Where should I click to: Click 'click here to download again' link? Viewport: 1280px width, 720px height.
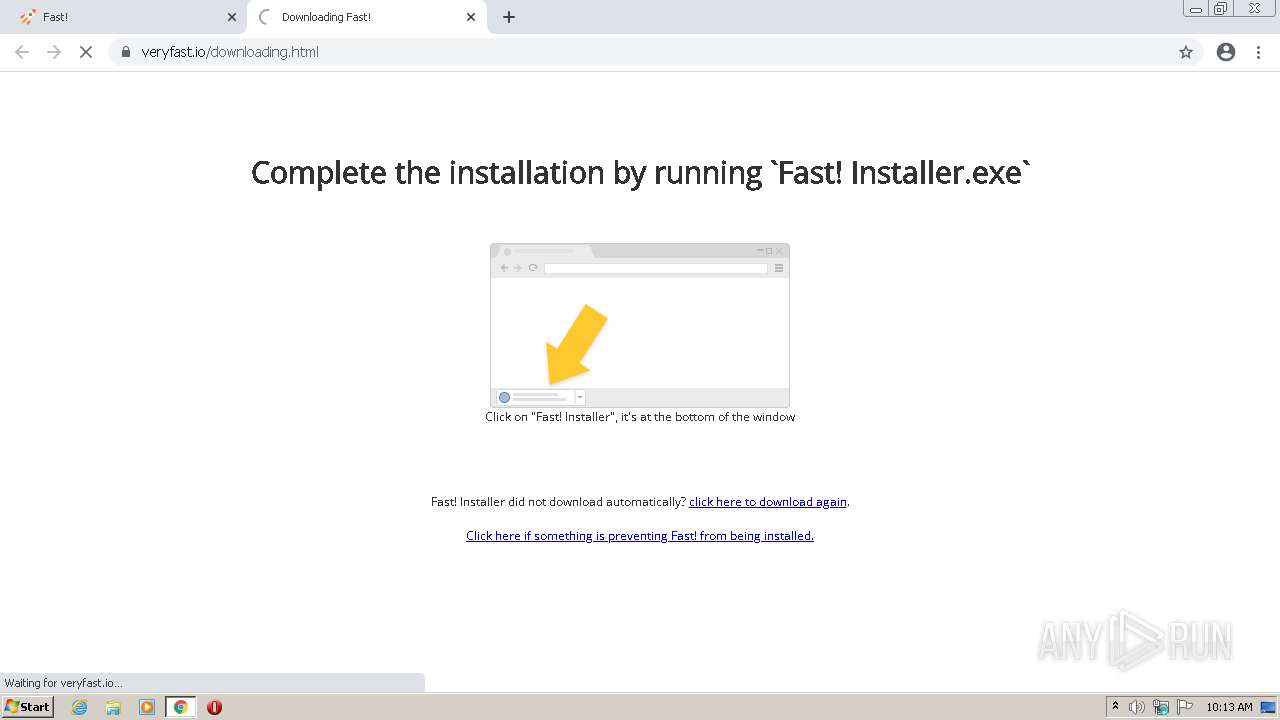click(768, 502)
